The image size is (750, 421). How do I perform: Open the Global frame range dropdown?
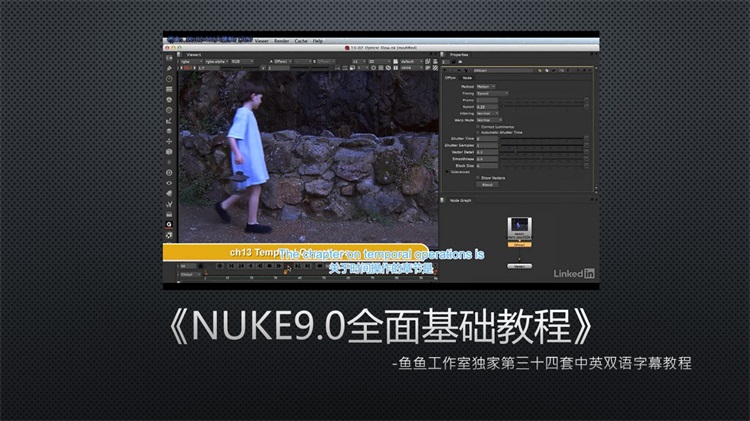coord(190,275)
